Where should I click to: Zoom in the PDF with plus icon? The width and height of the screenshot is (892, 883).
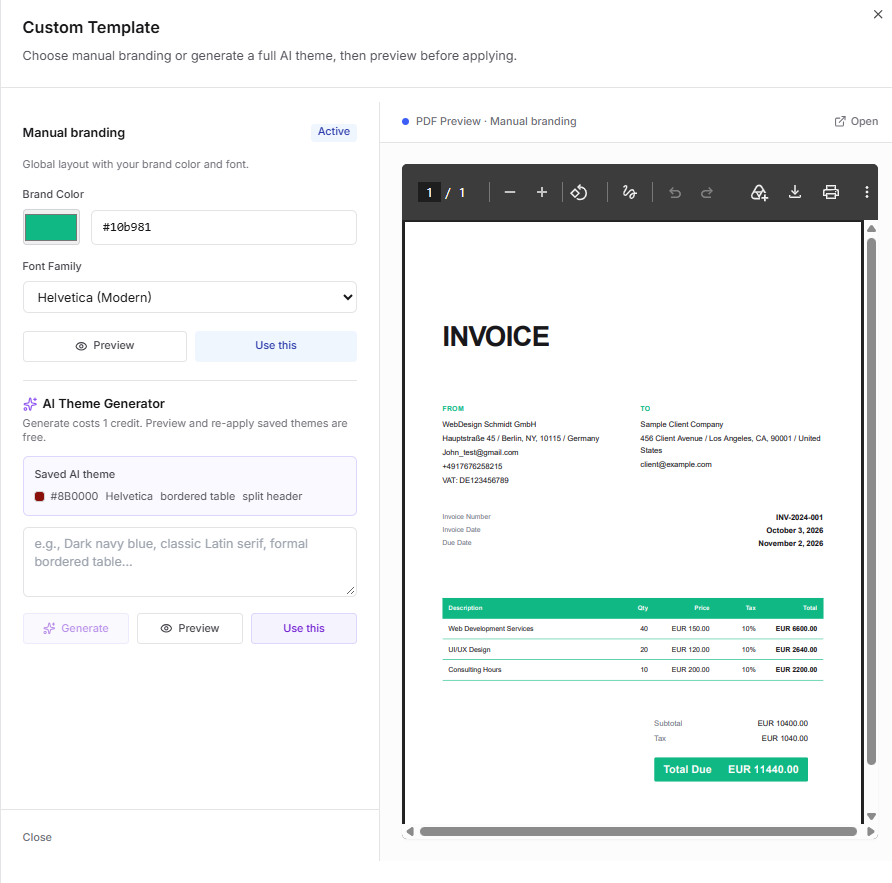[542, 193]
